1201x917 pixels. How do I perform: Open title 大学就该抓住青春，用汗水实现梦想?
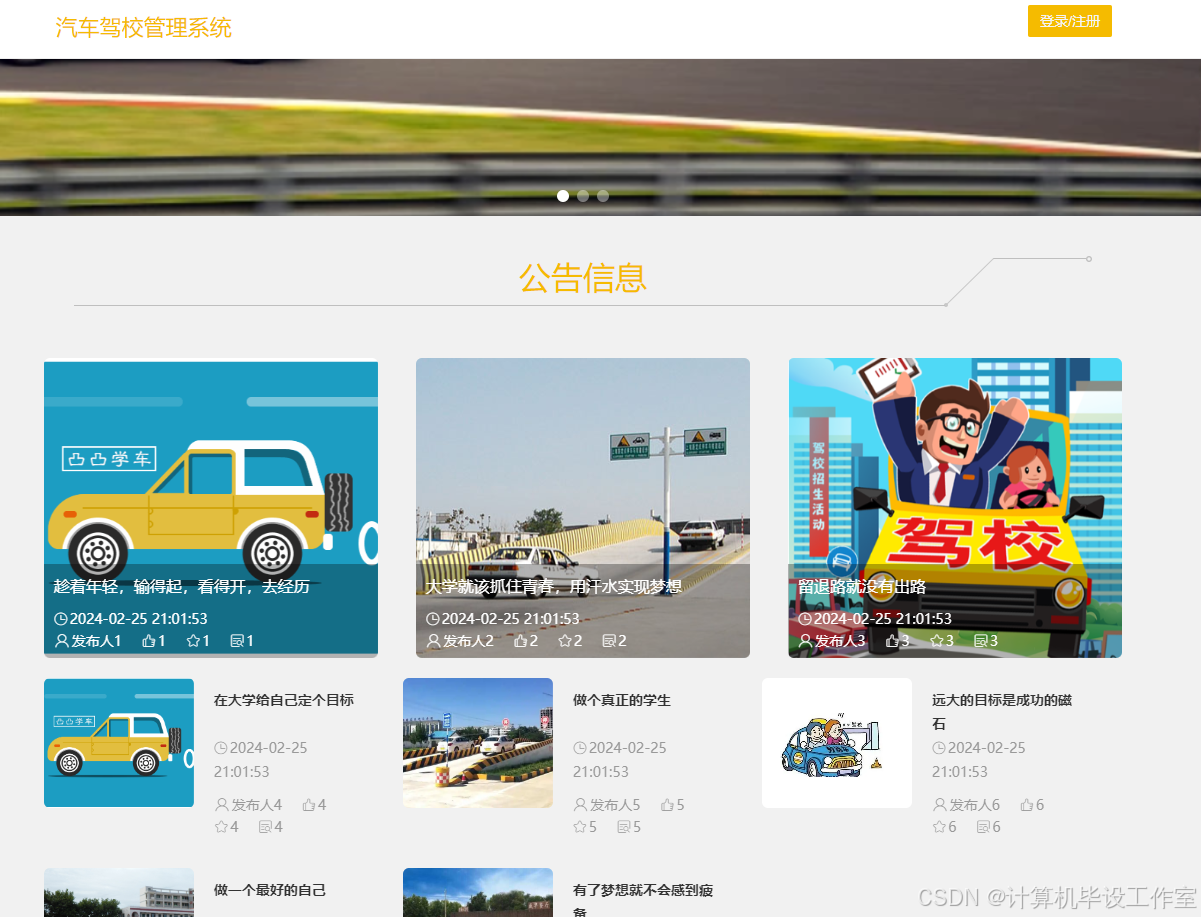pyautogui.click(x=554, y=587)
